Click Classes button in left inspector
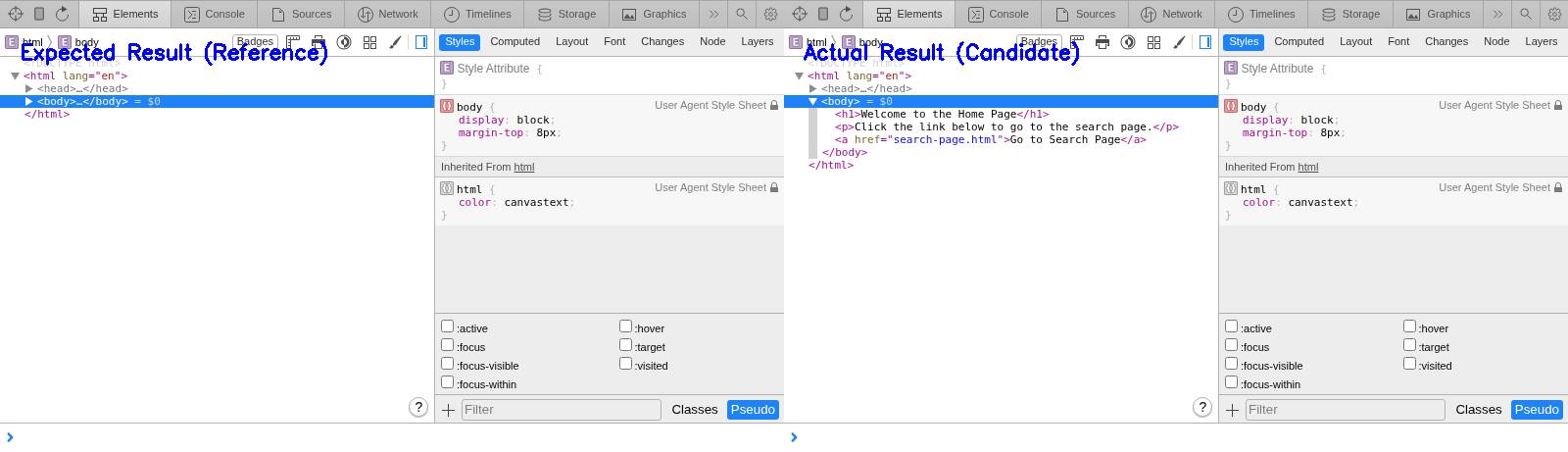Screen dimensions: 1568x452 point(694,410)
